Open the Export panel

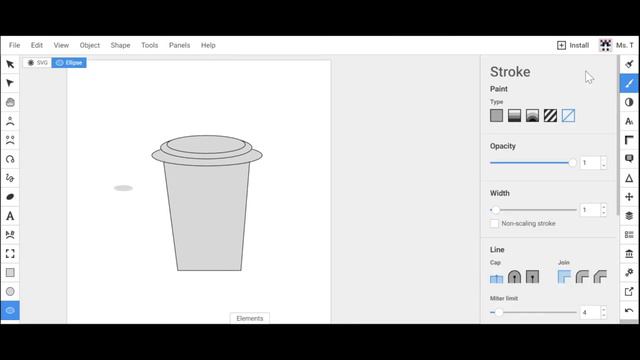click(629, 291)
